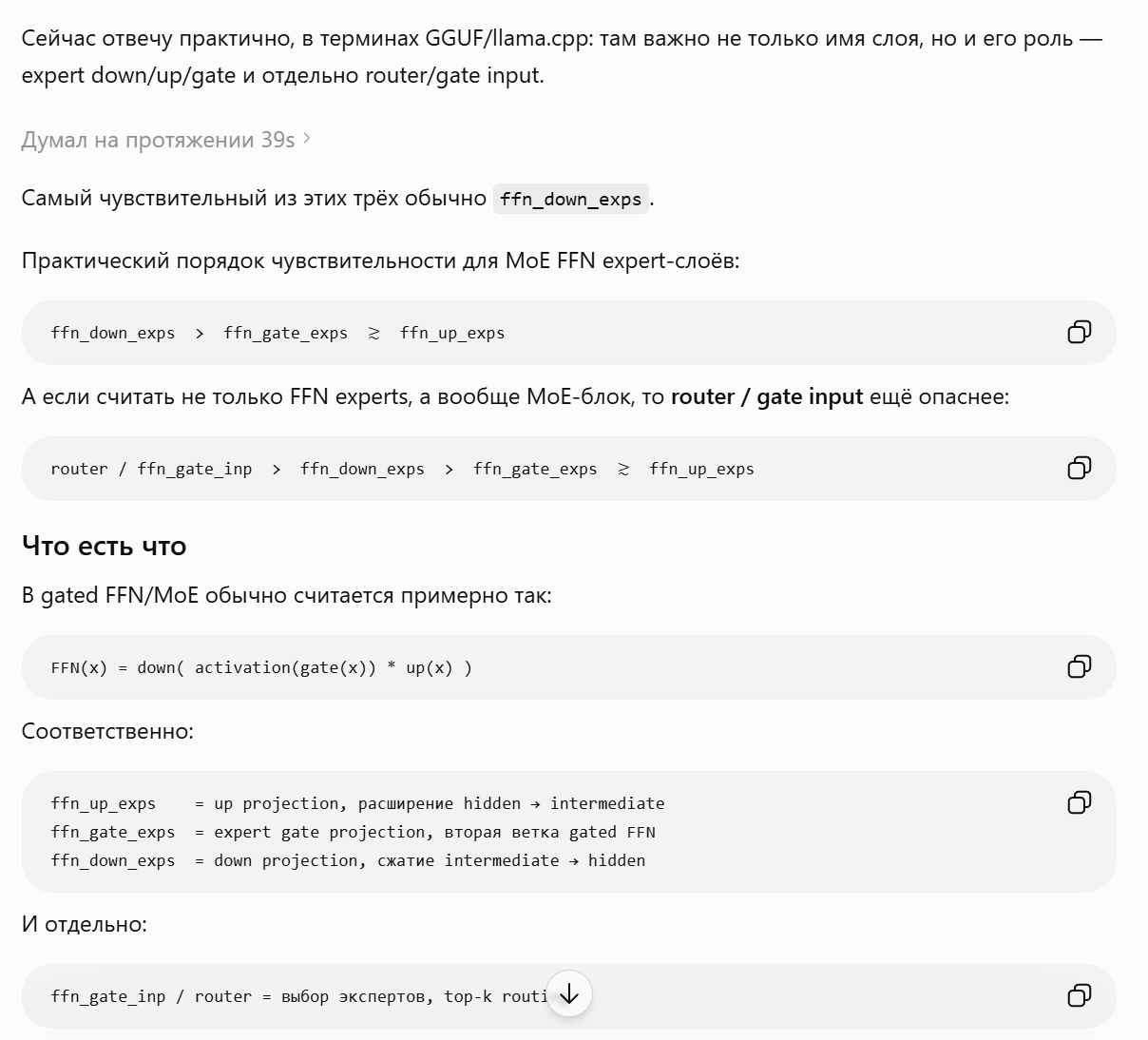Copy the FFN(x) formula code block
Image resolution: width=1148 pixels, height=1040 pixels.
1079,666
